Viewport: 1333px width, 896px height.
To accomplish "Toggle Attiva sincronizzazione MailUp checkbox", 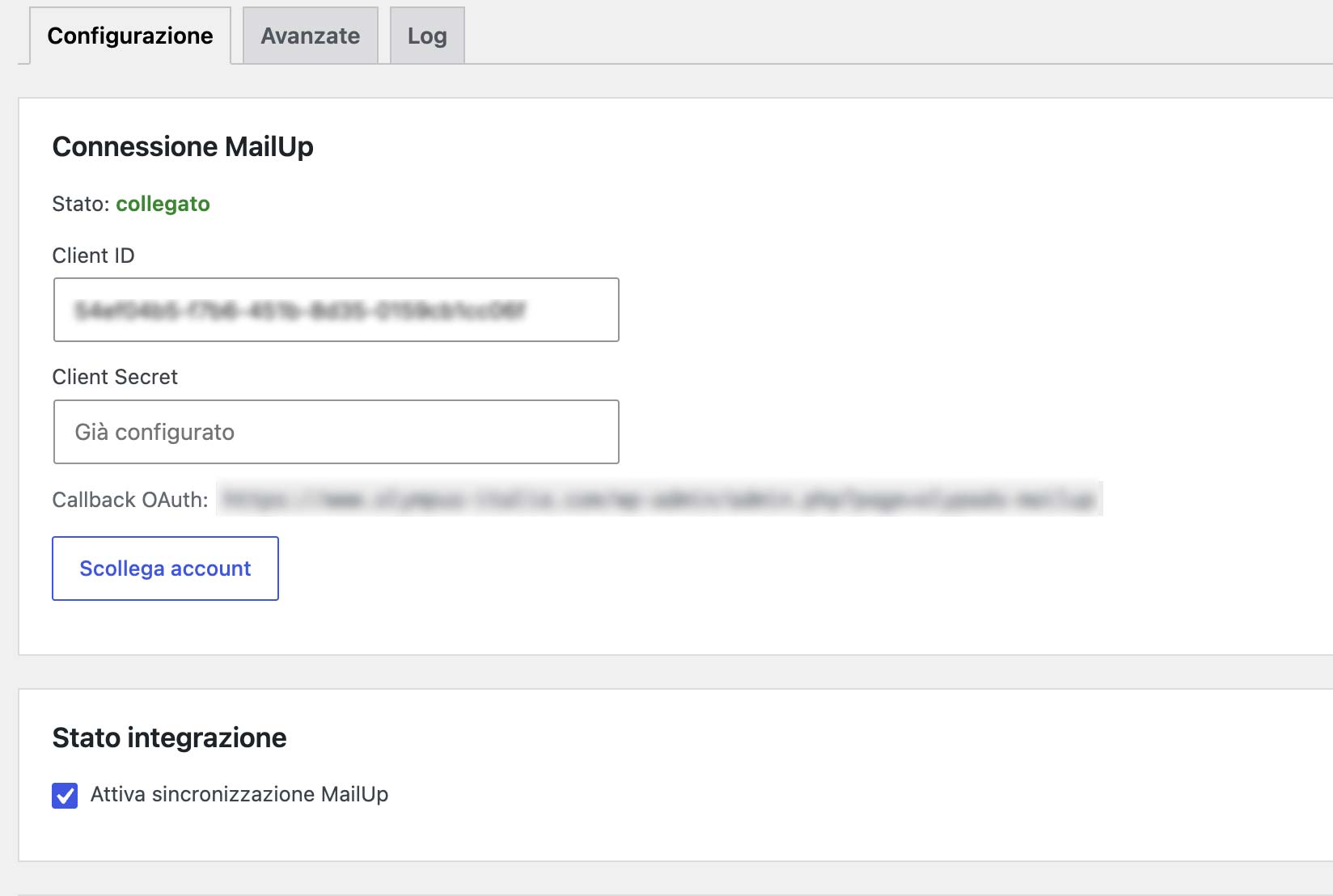I will click(x=65, y=796).
